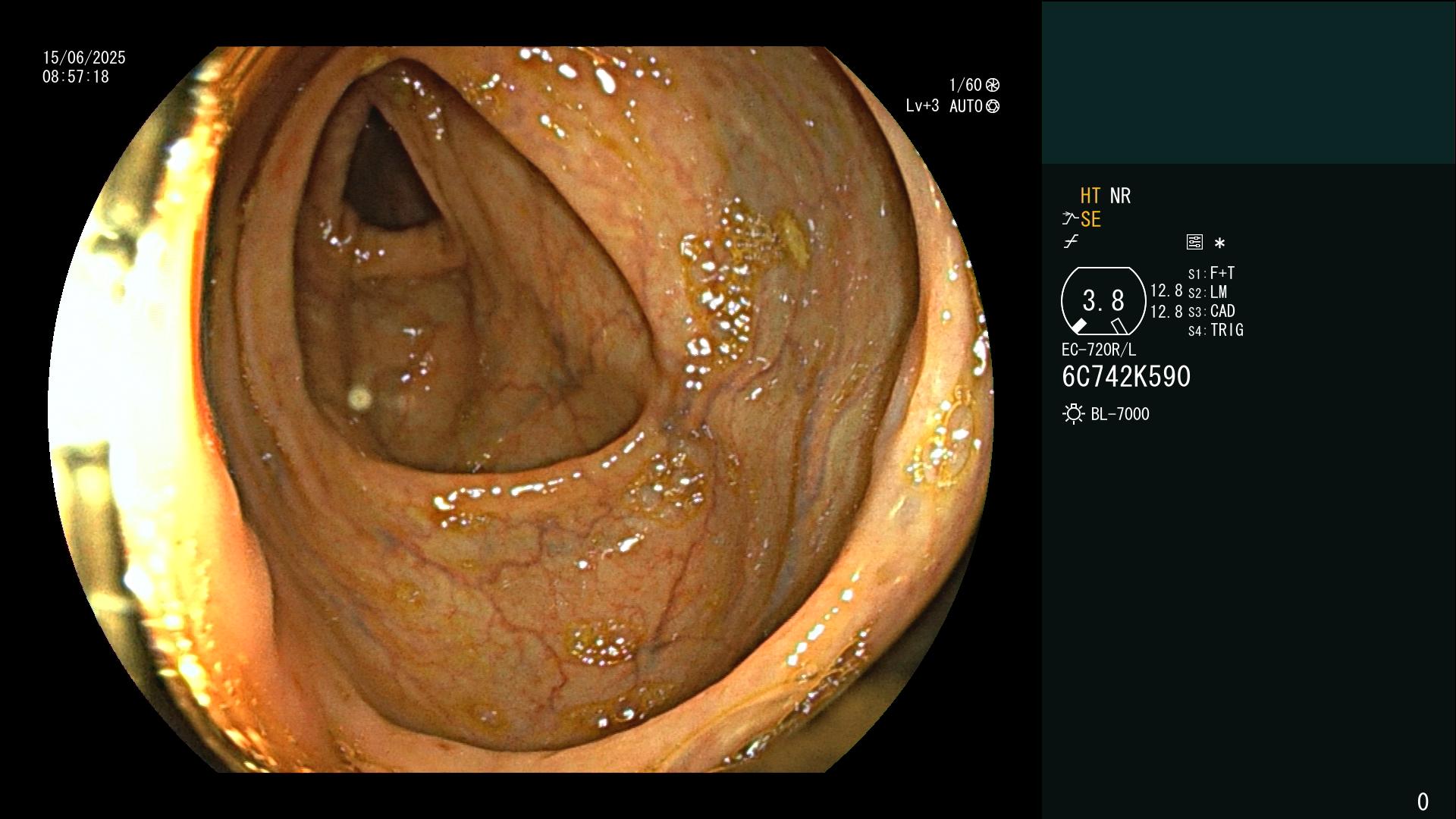Click the HT indicator

(1090, 196)
